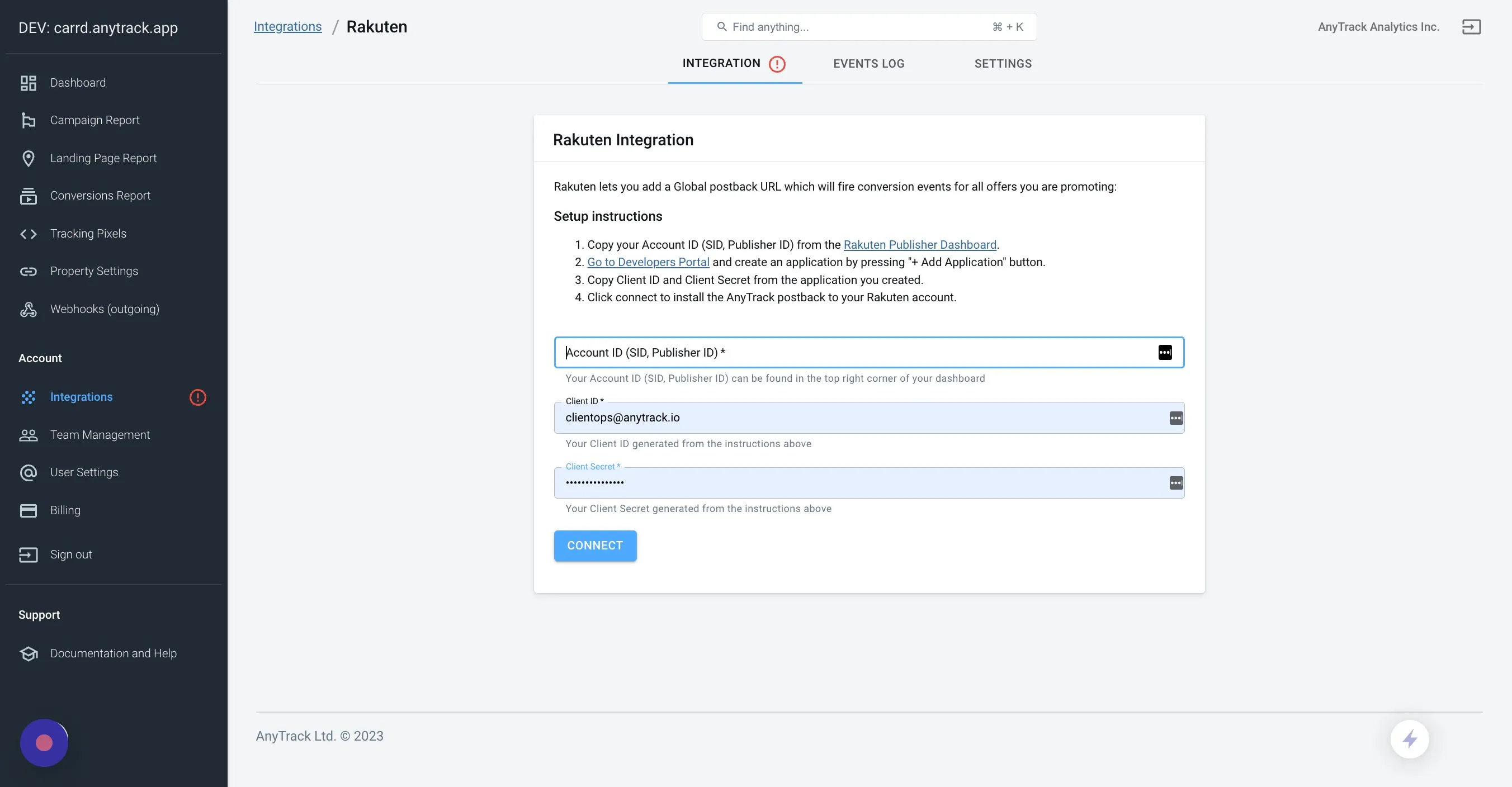Click the Landing Page Report pin icon
Screen dimensions: 1512x787
(x=28, y=158)
